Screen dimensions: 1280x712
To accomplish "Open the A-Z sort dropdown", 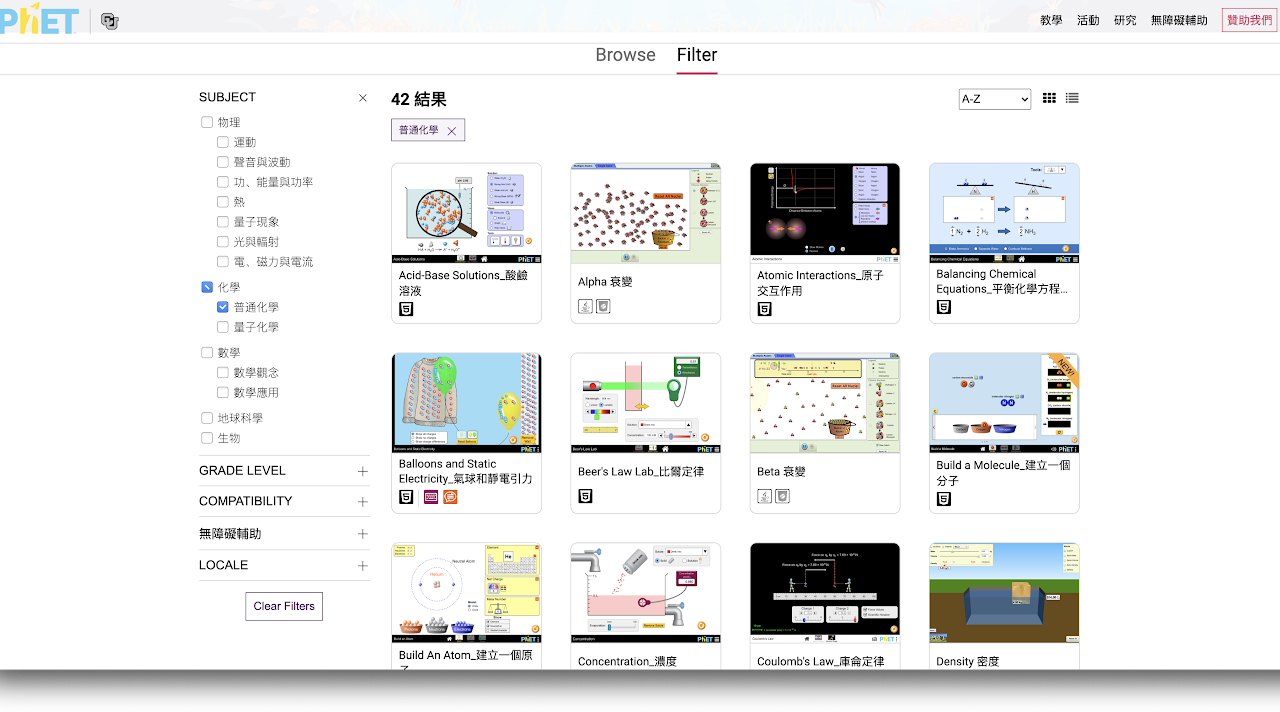I will [x=994, y=99].
